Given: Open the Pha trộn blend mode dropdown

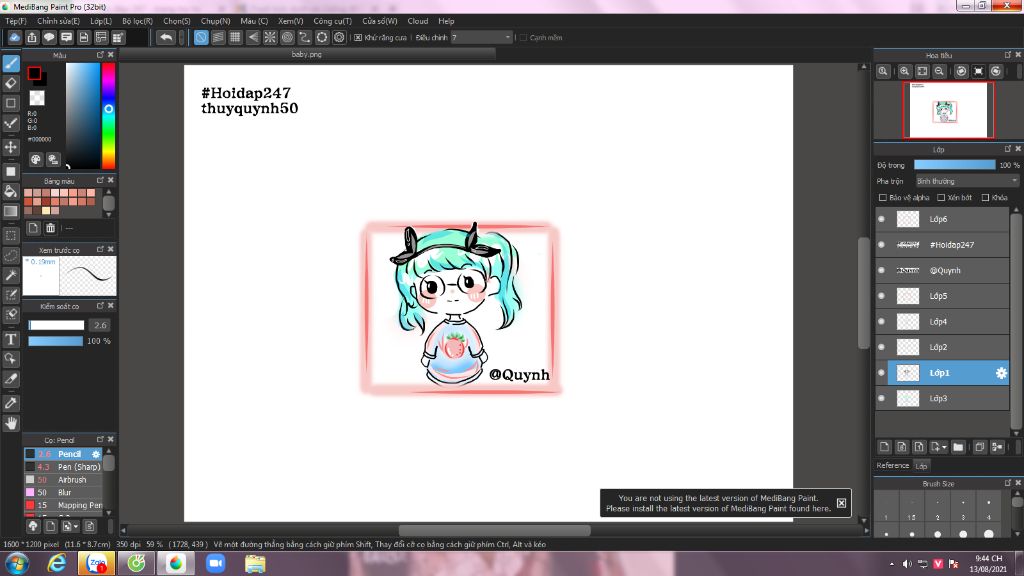Looking at the screenshot, I should 967,181.
